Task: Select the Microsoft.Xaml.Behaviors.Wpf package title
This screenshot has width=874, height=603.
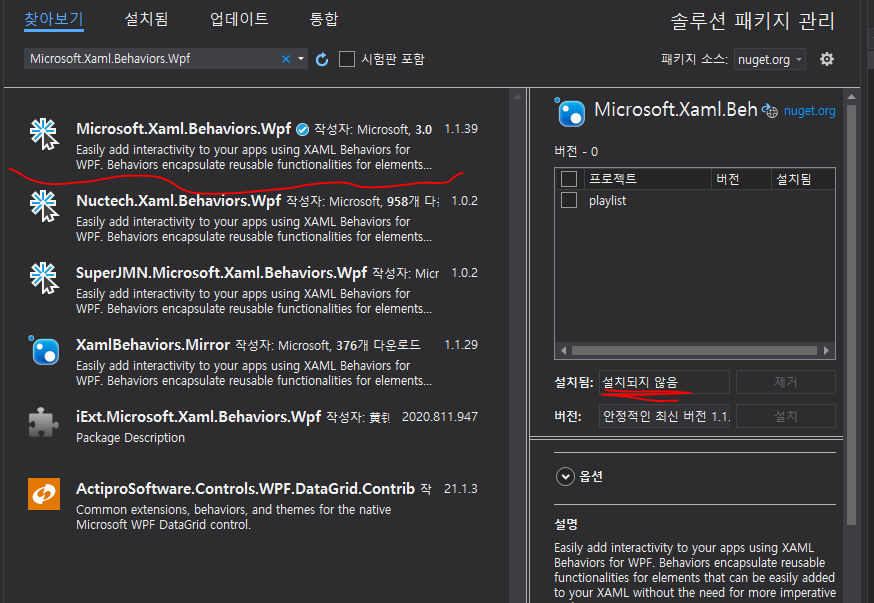Action: [x=183, y=129]
